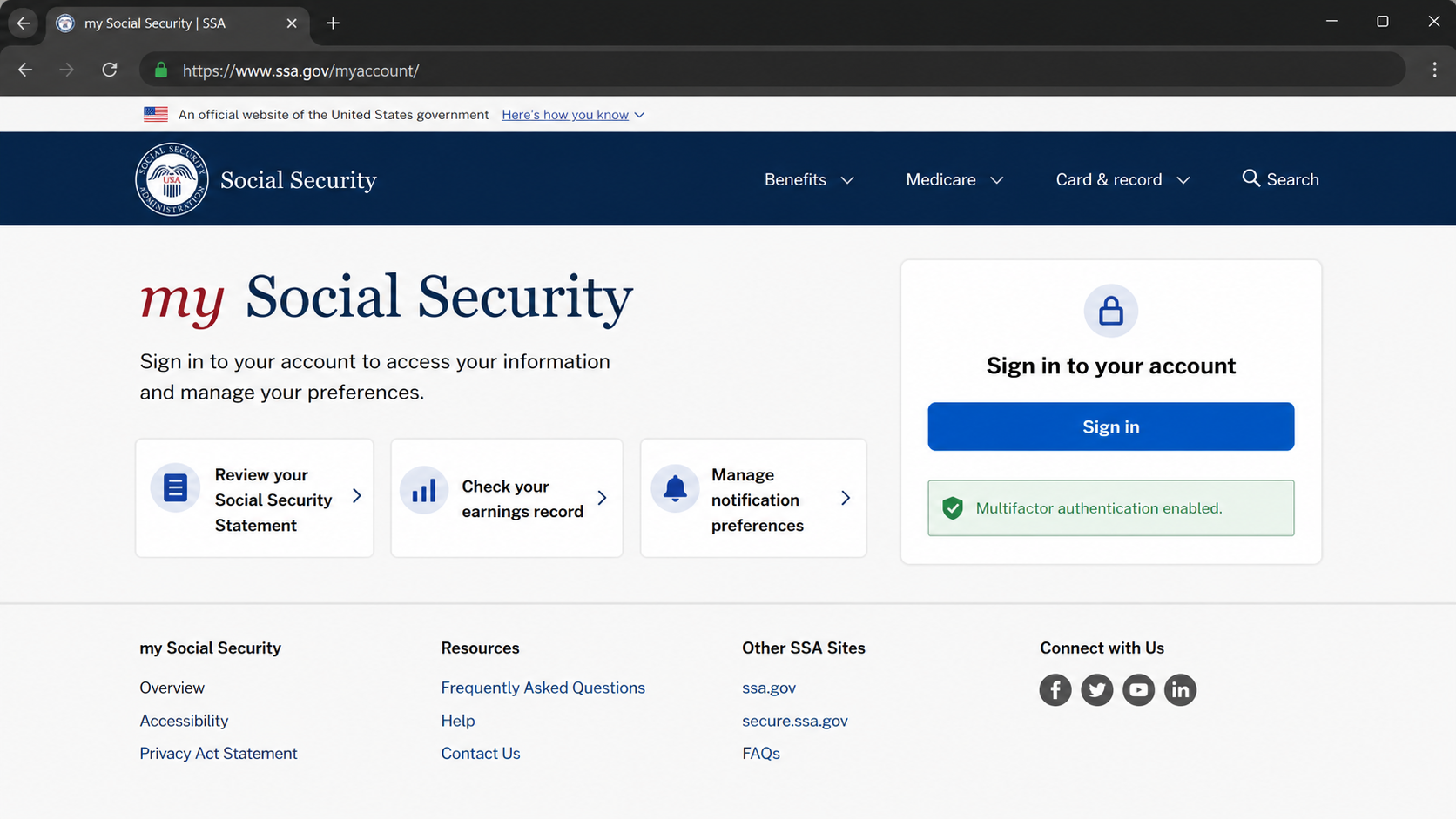The height and width of the screenshot is (819, 1456).
Task: Open a new browser tab
Action: (x=333, y=23)
